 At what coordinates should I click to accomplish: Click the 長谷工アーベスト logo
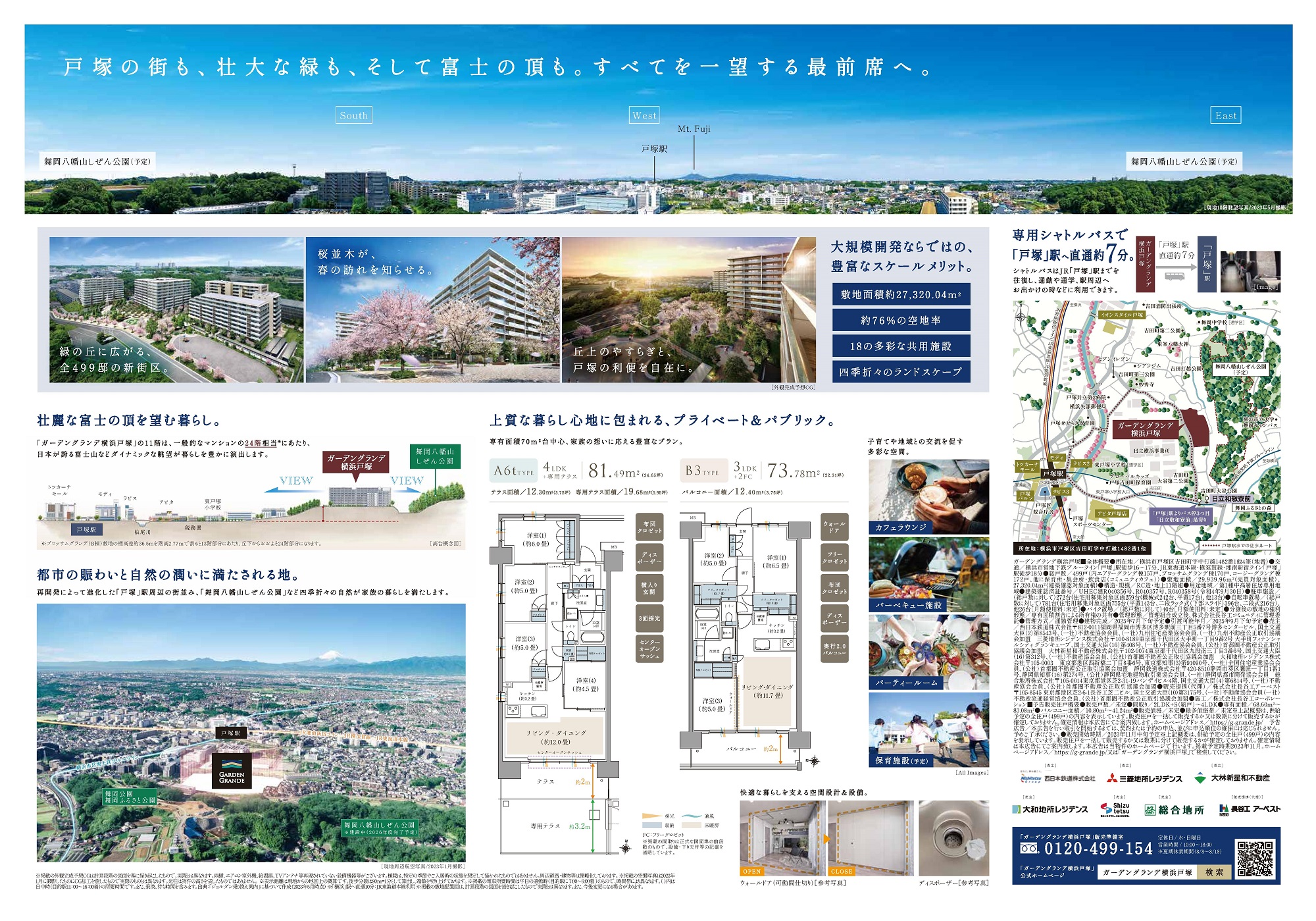tap(1250, 808)
